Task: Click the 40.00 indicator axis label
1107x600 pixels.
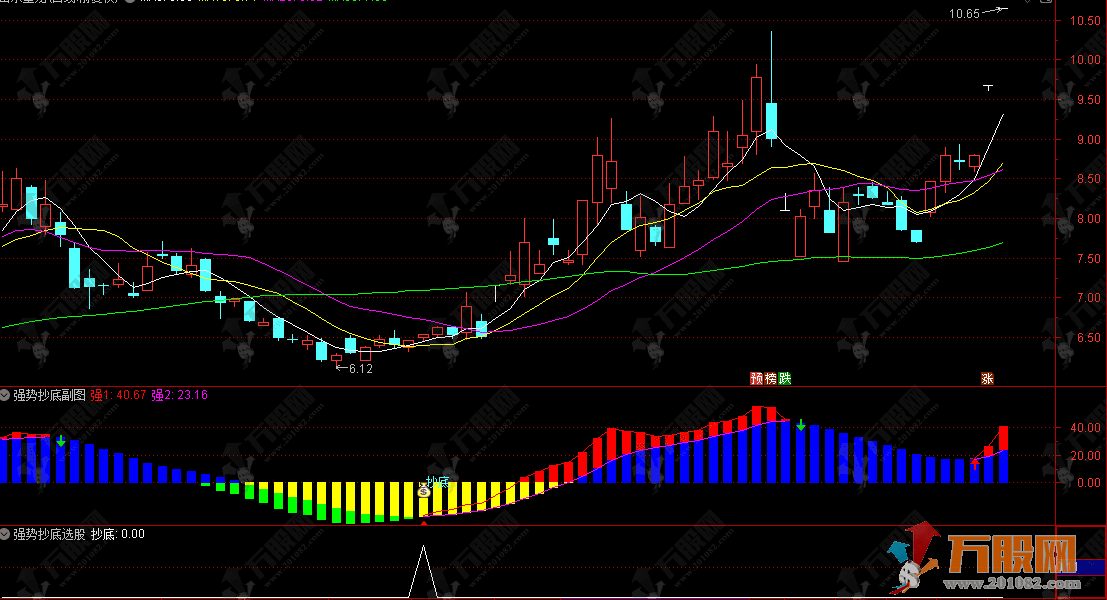Action: click(x=1086, y=428)
